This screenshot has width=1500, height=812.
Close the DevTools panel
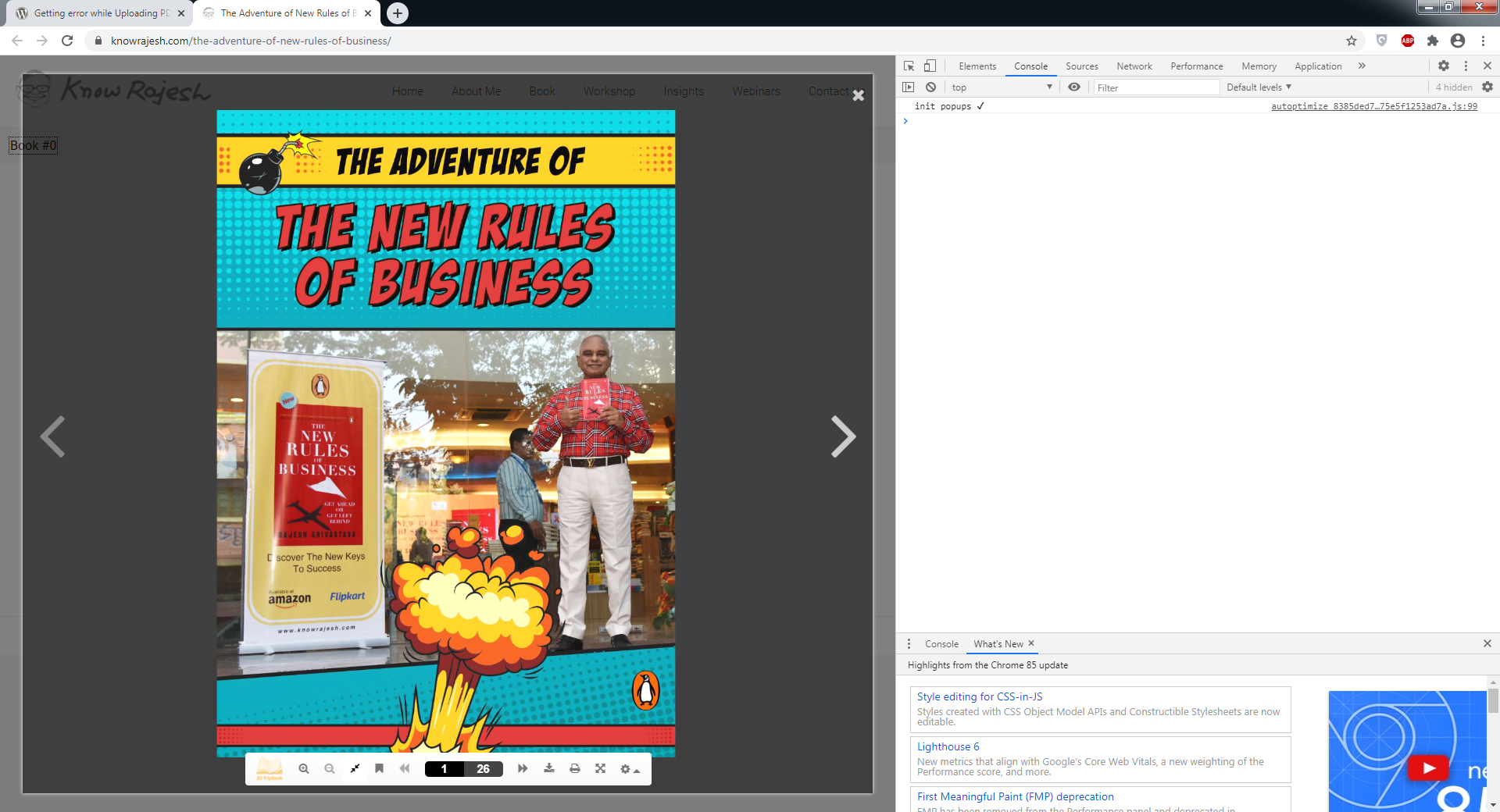pos(1487,66)
